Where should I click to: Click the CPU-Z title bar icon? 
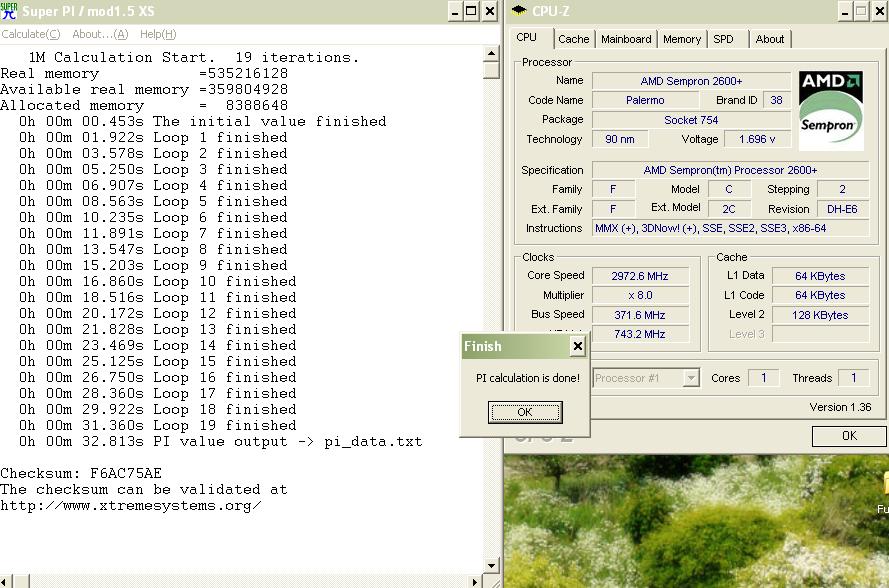pyautogui.click(x=519, y=11)
